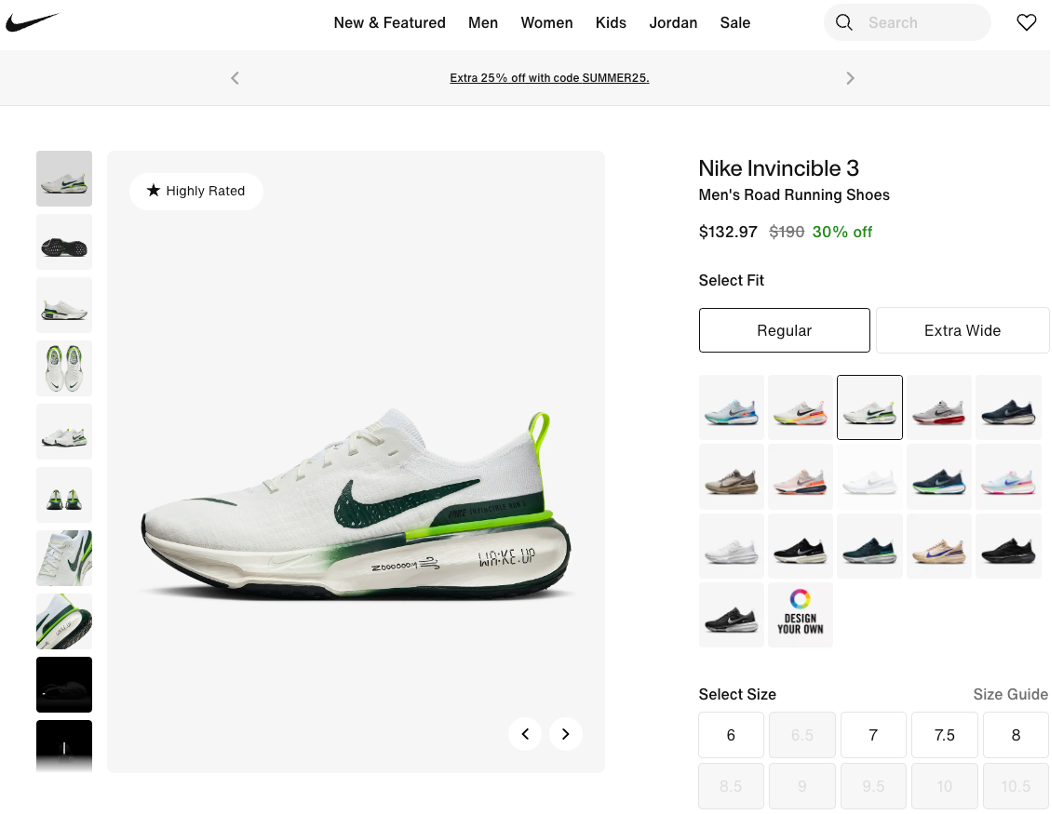Open New & Featured menu
The image size is (1052, 814).
click(389, 23)
